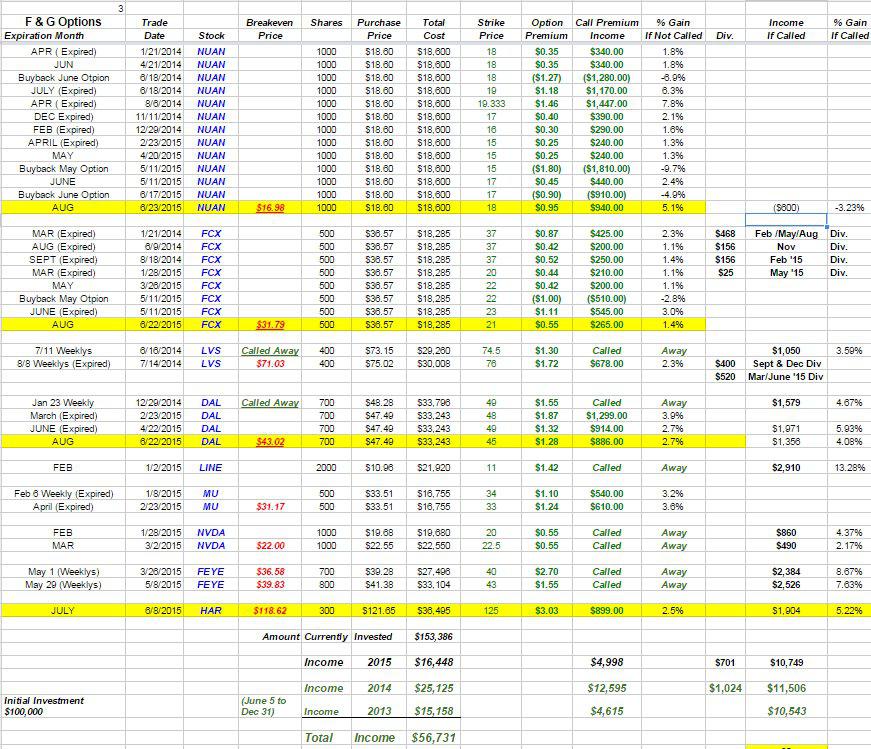
Task: Select LVS breakeven price "$71.03"
Action: click(270, 363)
